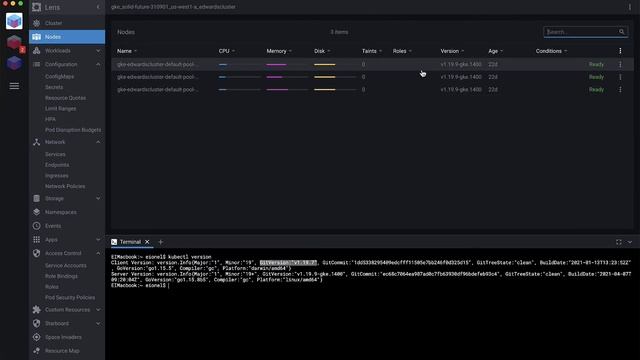Open HPA in sidebar
Screen dimensions: 640x360
[x=50, y=119]
